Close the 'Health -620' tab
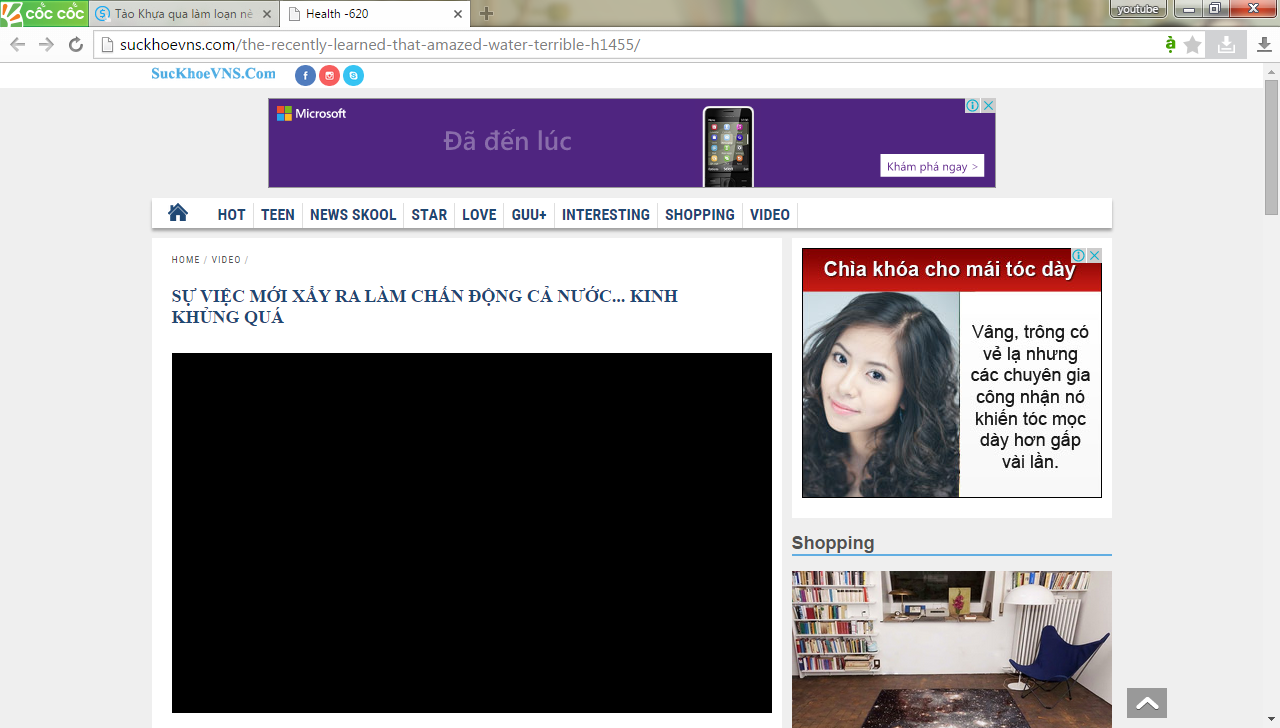The height and width of the screenshot is (728, 1280). pyautogui.click(x=458, y=14)
